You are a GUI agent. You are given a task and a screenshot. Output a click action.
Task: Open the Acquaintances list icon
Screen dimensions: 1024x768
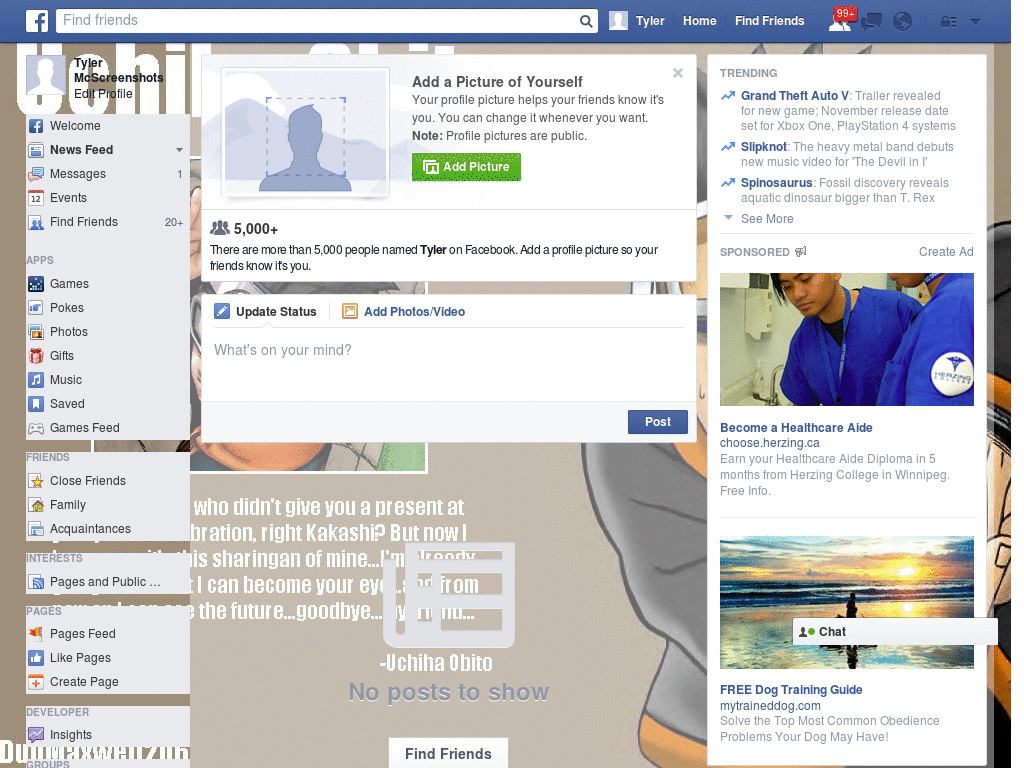[36, 529]
